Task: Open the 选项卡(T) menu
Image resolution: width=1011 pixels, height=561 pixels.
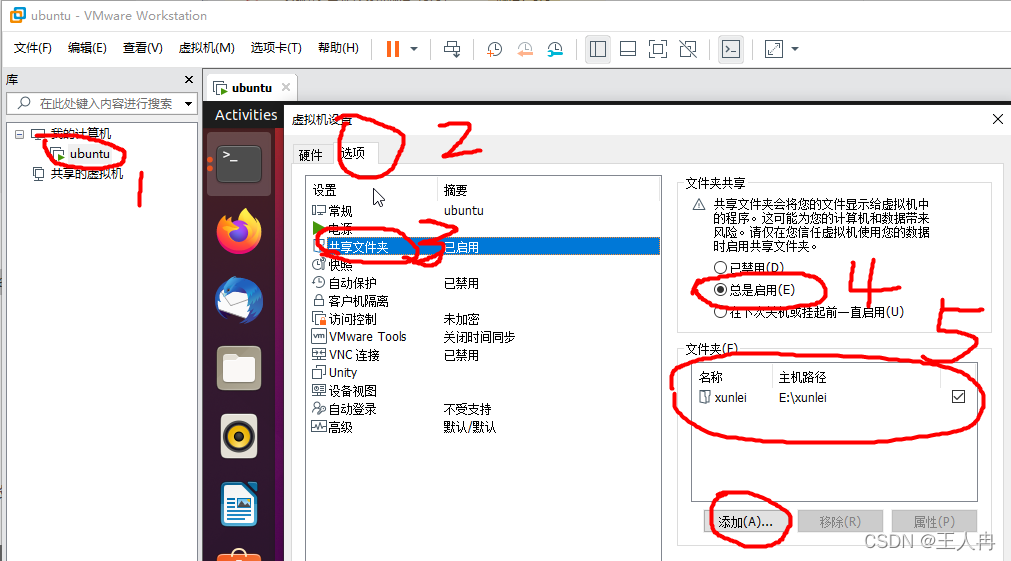Action: click(x=276, y=48)
